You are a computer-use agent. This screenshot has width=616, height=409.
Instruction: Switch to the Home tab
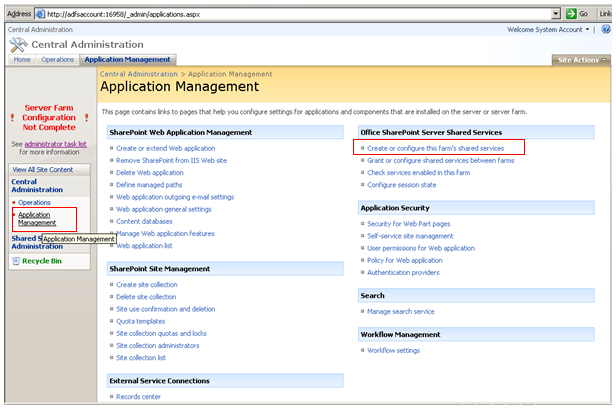pos(22,60)
